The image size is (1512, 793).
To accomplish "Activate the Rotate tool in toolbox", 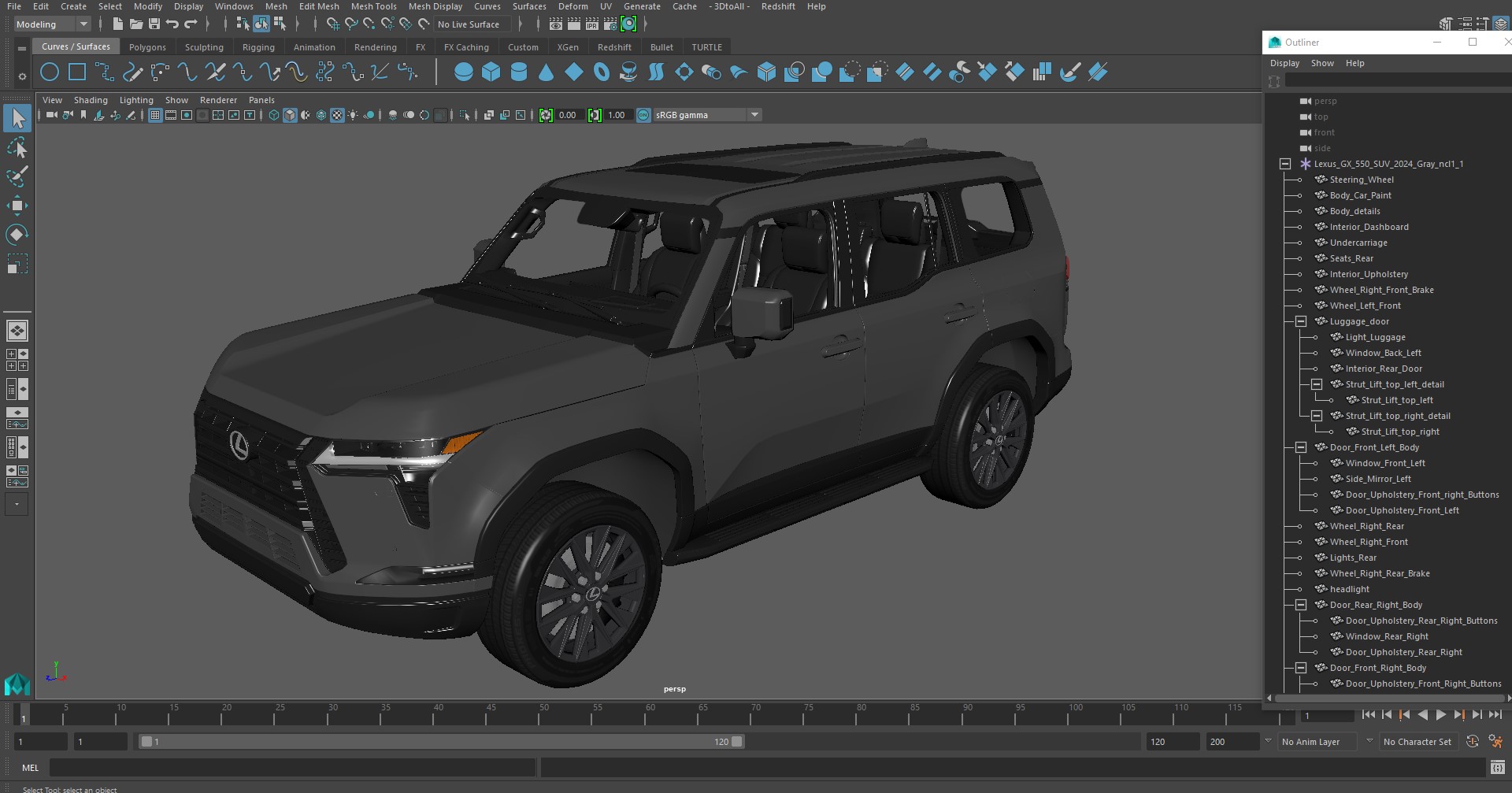I will click(17, 234).
